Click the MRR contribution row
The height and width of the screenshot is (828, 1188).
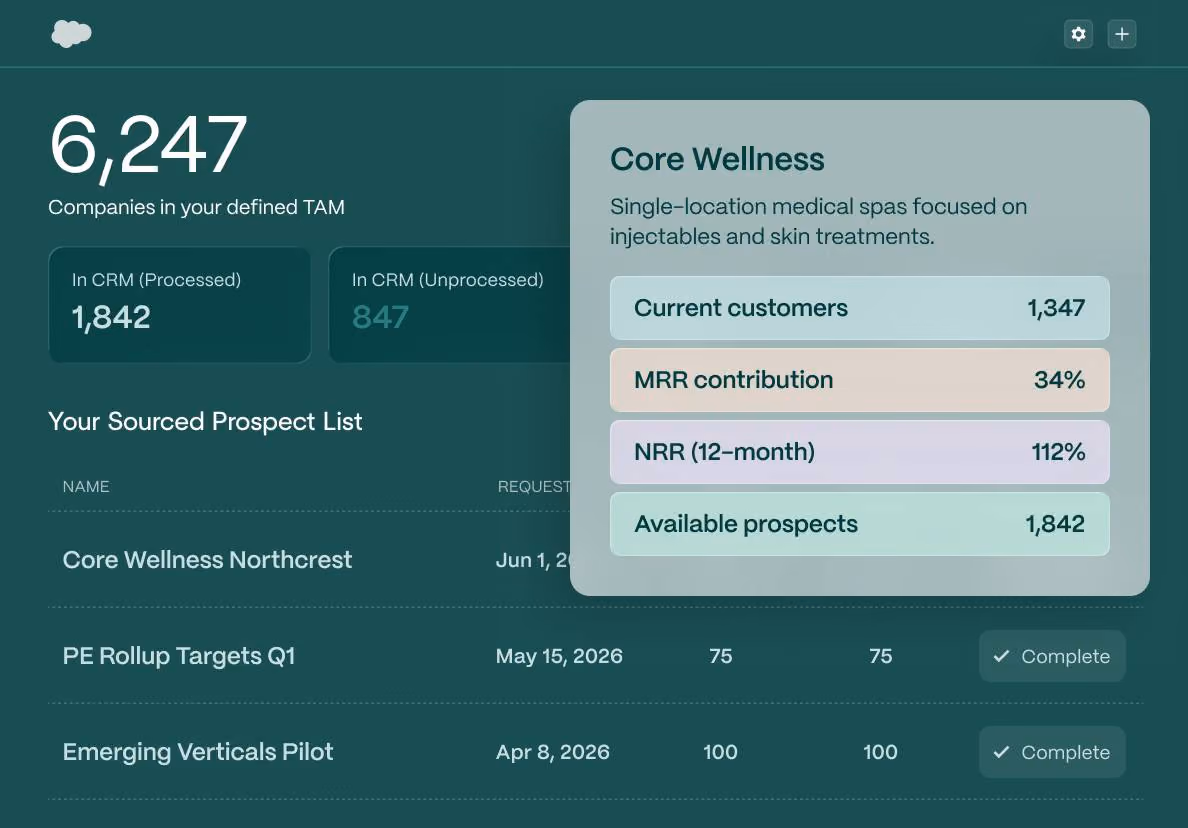[x=859, y=380]
